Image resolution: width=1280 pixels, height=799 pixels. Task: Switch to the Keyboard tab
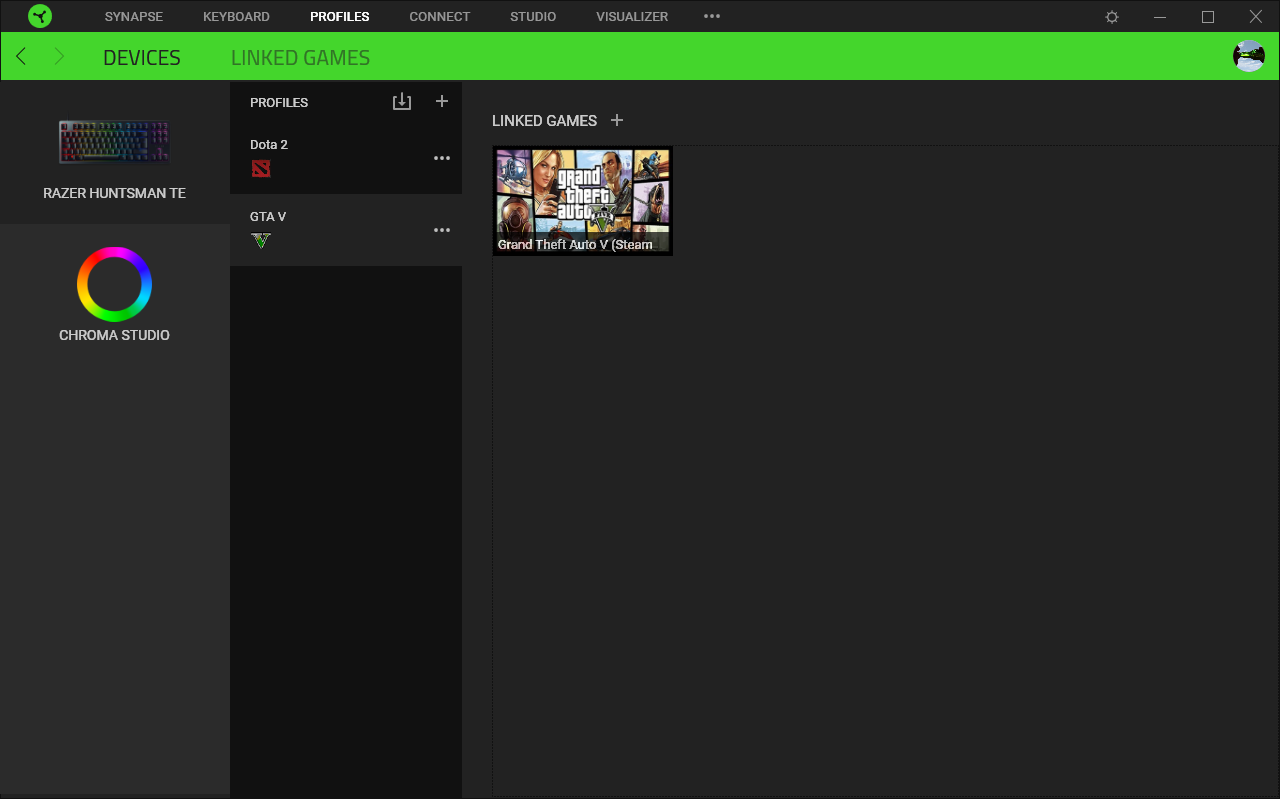click(x=236, y=17)
